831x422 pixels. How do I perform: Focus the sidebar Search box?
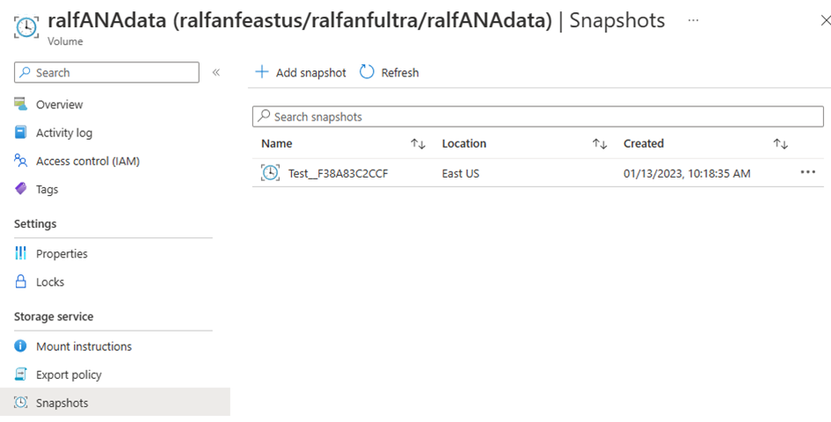107,73
